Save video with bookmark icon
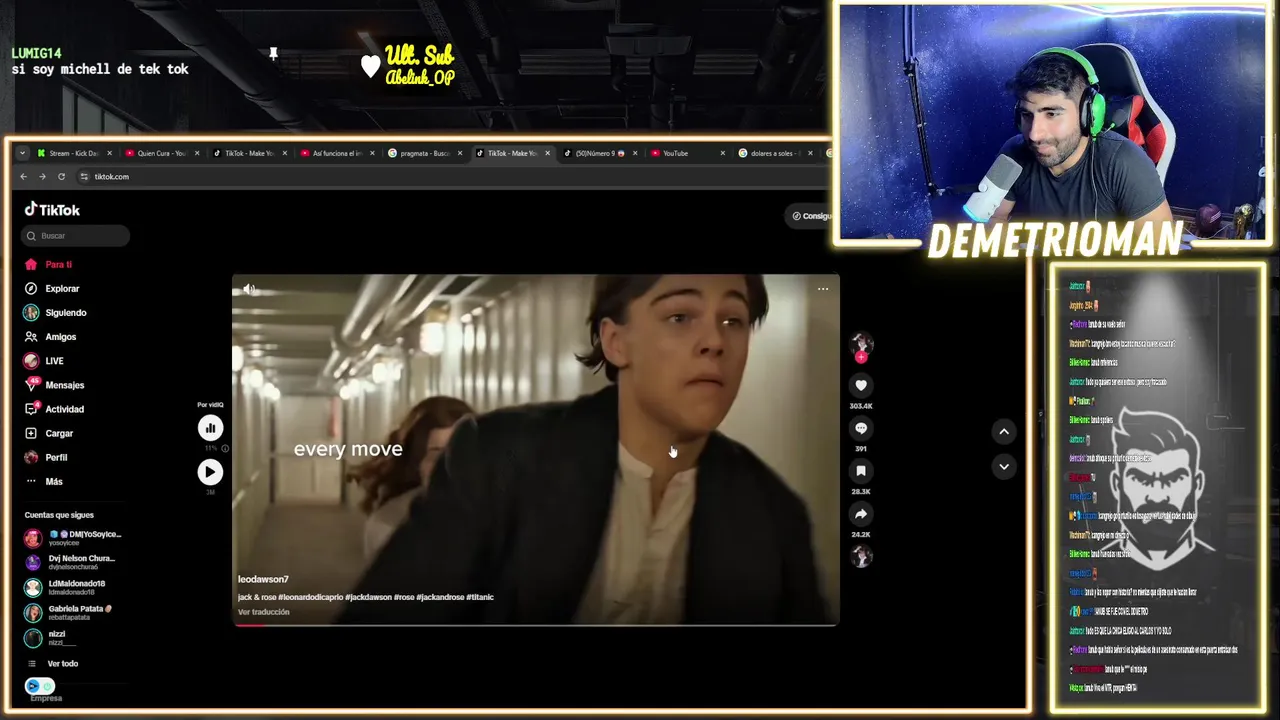 pos(861,471)
